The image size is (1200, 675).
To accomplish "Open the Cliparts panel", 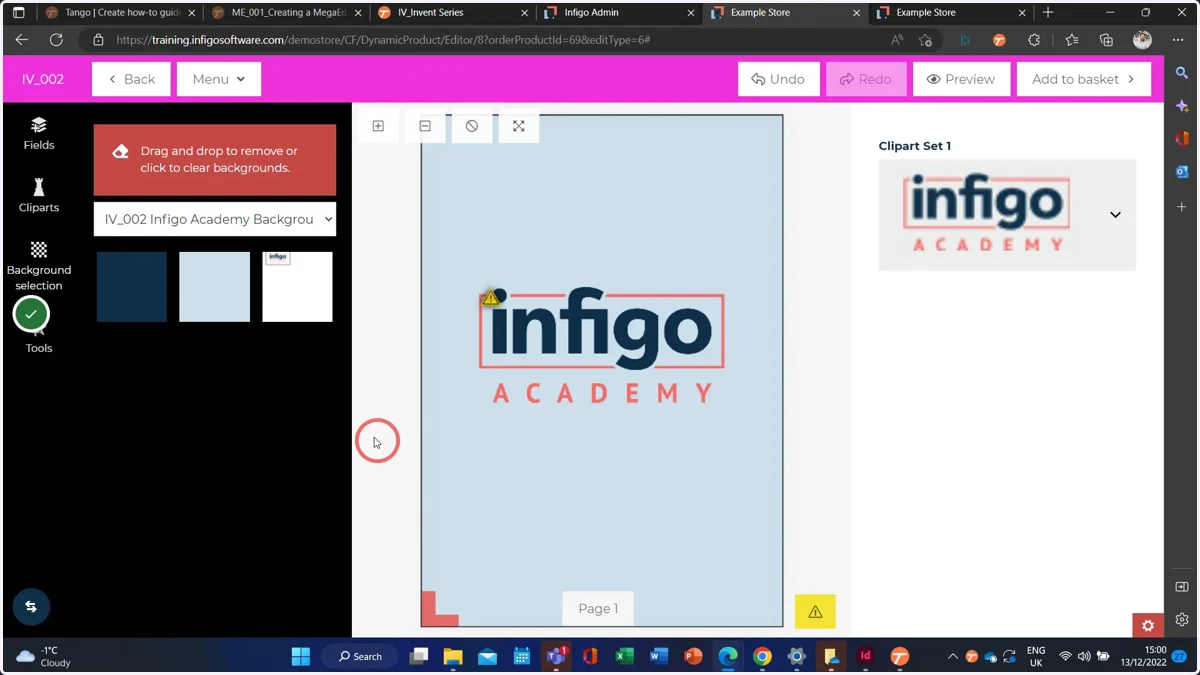I will coord(39,196).
